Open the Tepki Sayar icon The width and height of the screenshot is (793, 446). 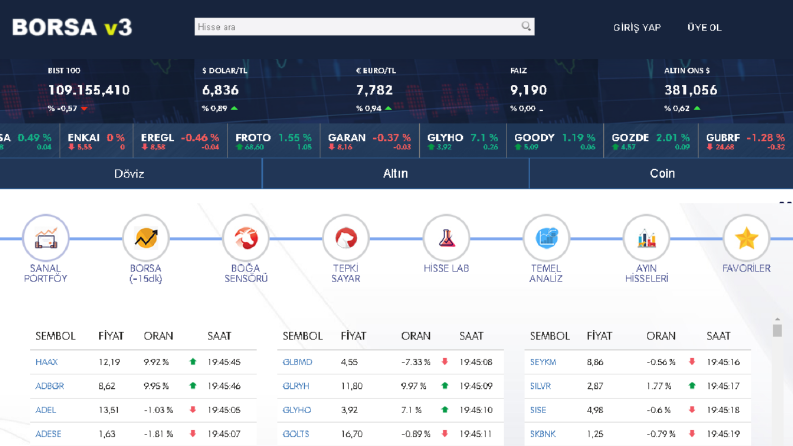(x=346, y=238)
